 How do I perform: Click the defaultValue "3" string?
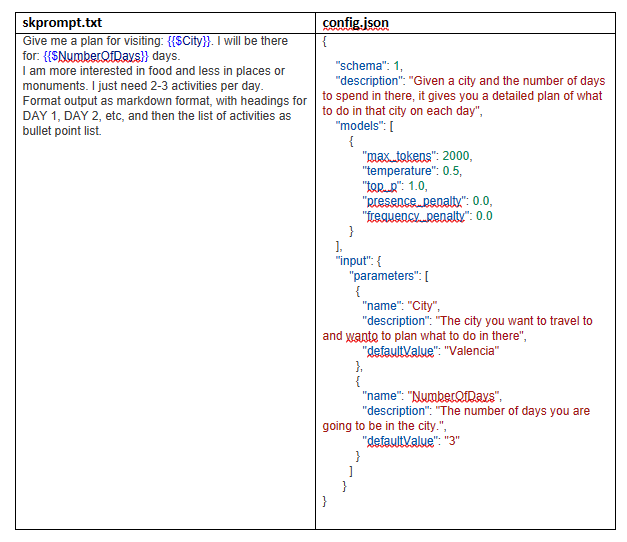452,441
